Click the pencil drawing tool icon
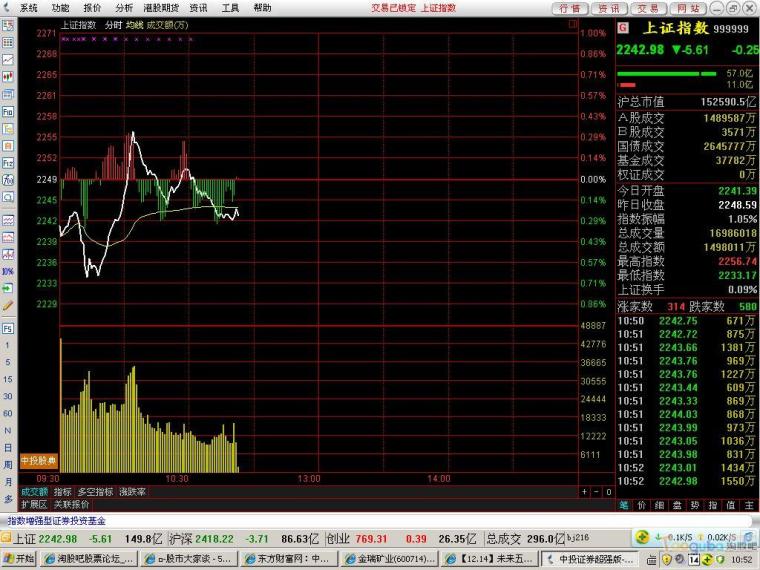 [x=8, y=303]
